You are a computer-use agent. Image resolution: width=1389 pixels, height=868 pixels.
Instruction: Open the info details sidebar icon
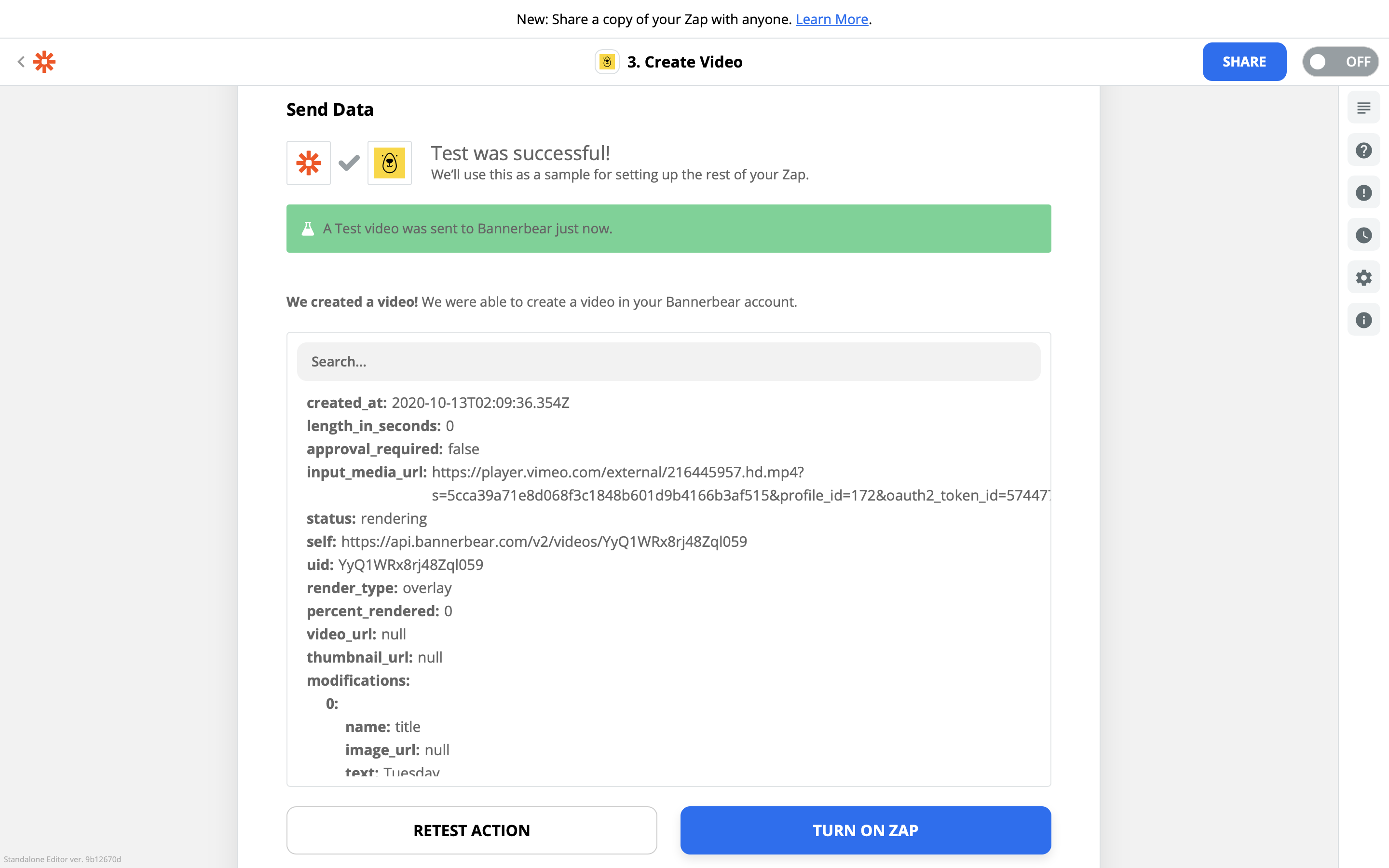(1363, 320)
